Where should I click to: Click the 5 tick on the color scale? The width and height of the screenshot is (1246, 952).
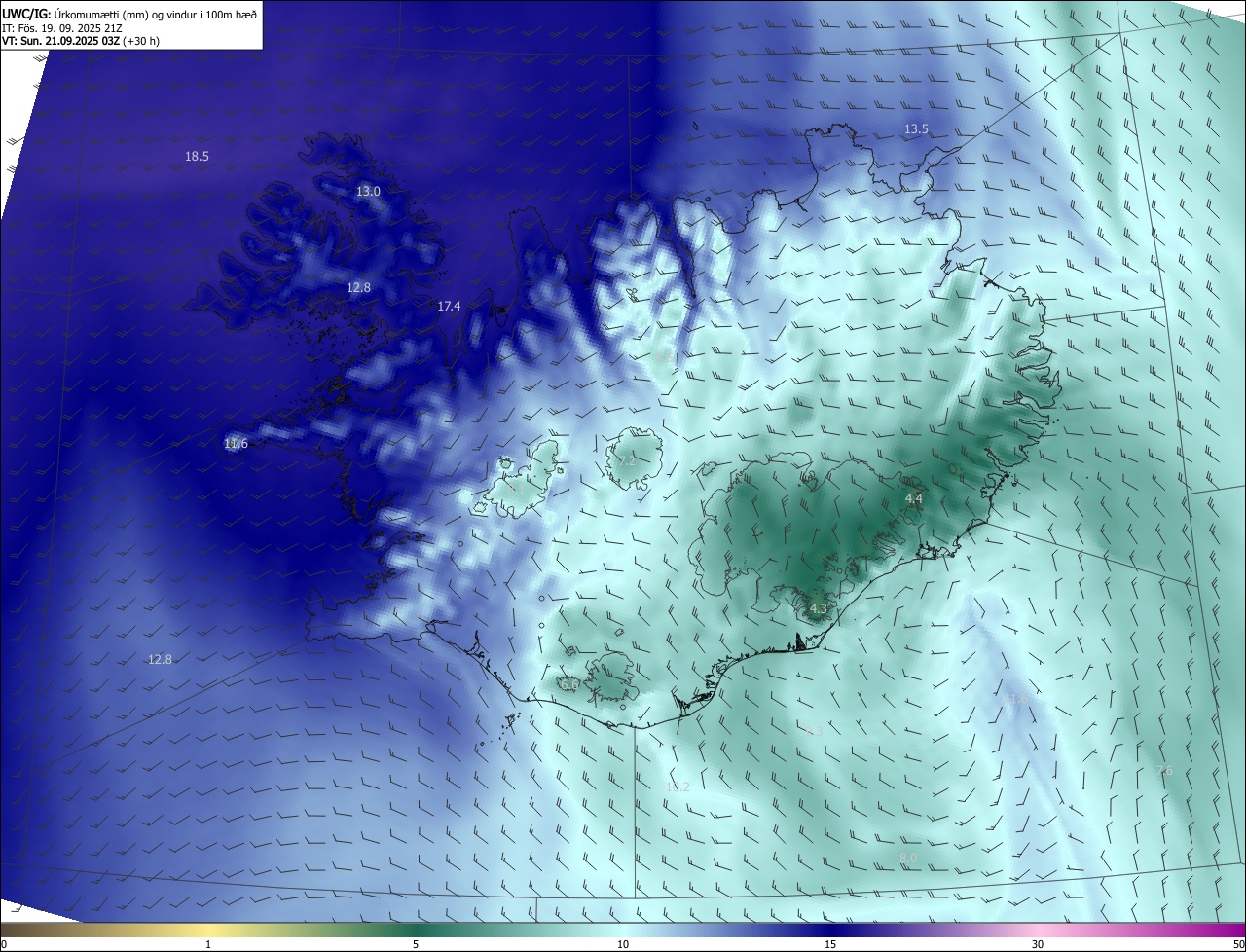tap(416, 944)
